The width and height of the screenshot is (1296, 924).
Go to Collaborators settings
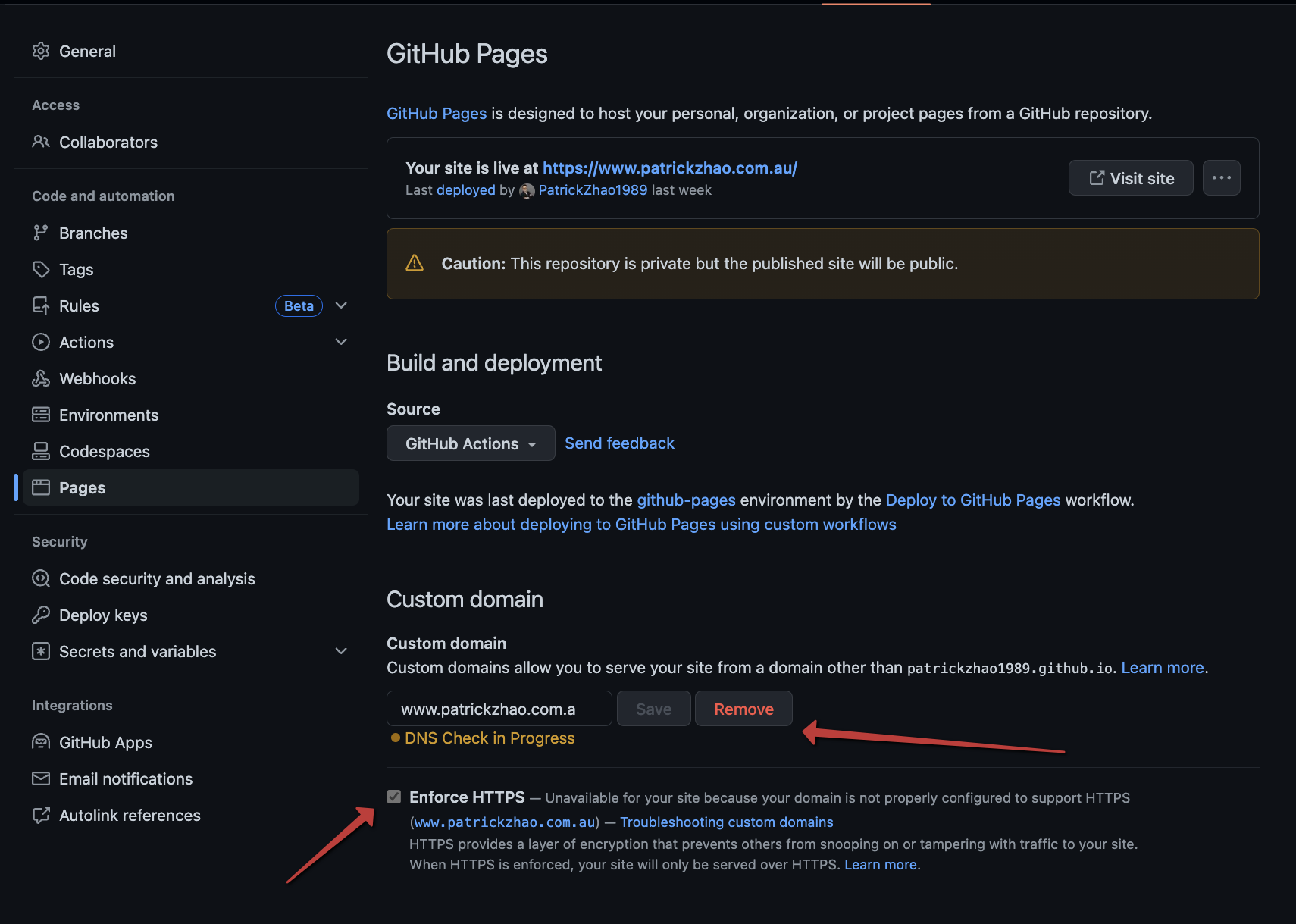pyautogui.click(x=191, y=142)
